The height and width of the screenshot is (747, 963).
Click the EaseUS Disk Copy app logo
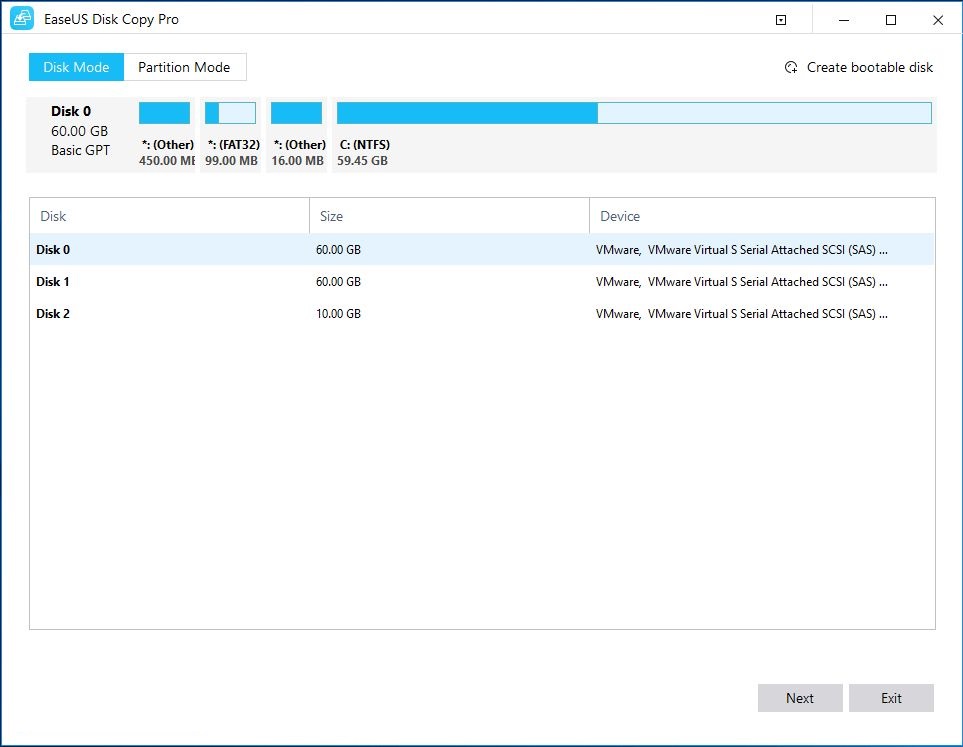[x=22, y=19]
